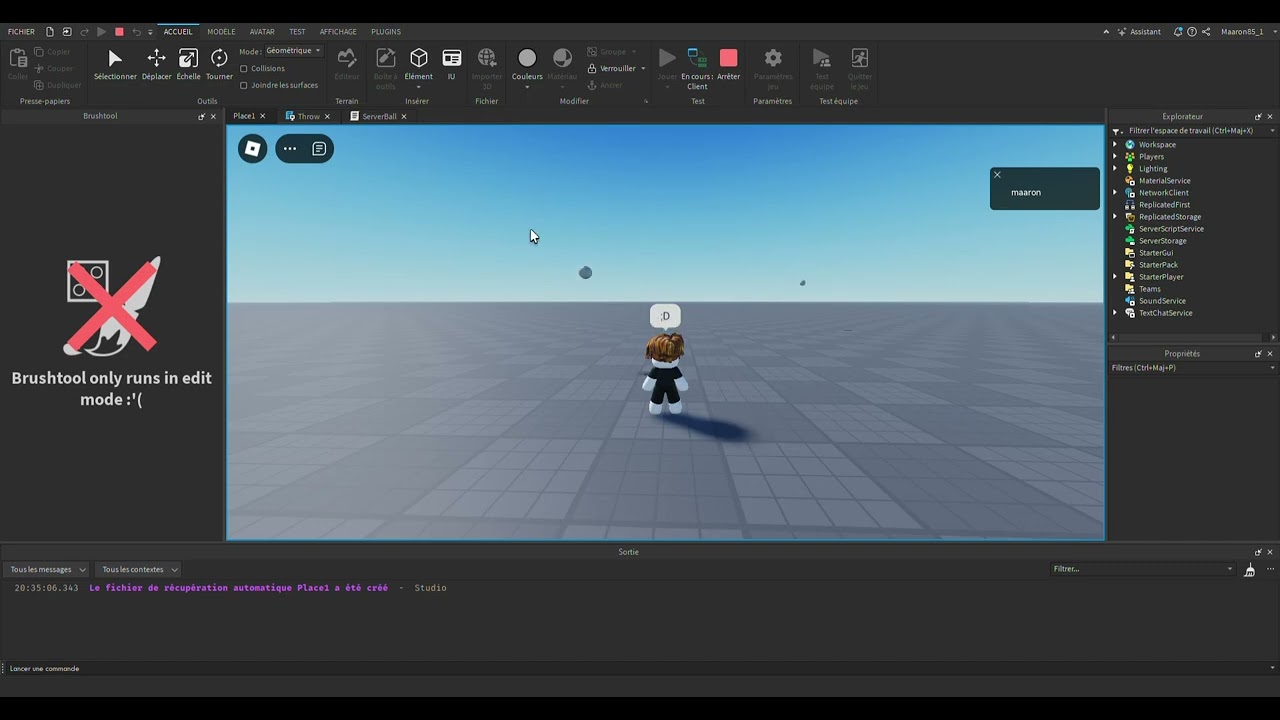Expand the NetworkClient tree node
This screenshot has height=720, width=1280.
click(1115, 193)
